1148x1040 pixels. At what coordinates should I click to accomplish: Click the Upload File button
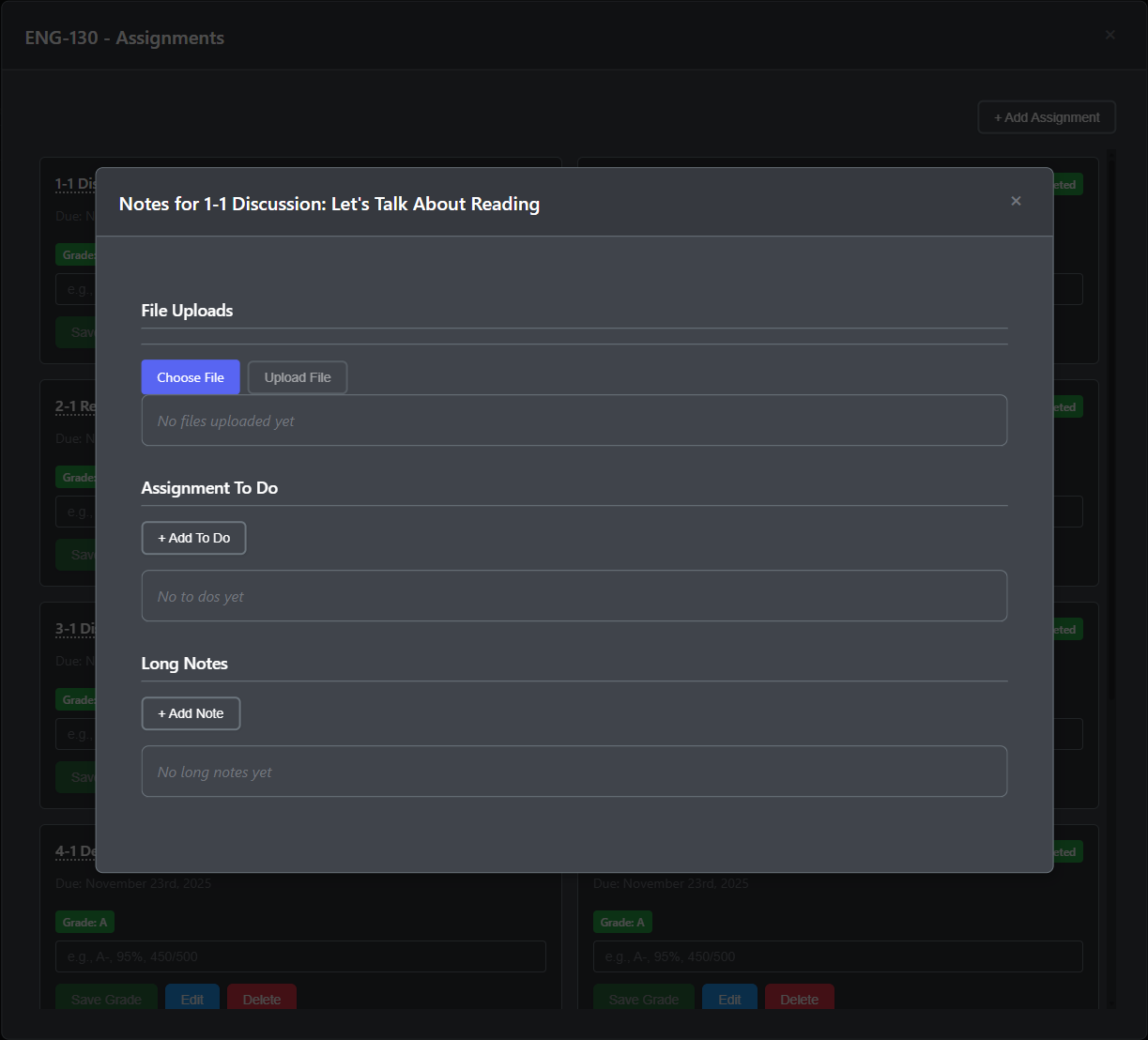(x=298, y=377)
